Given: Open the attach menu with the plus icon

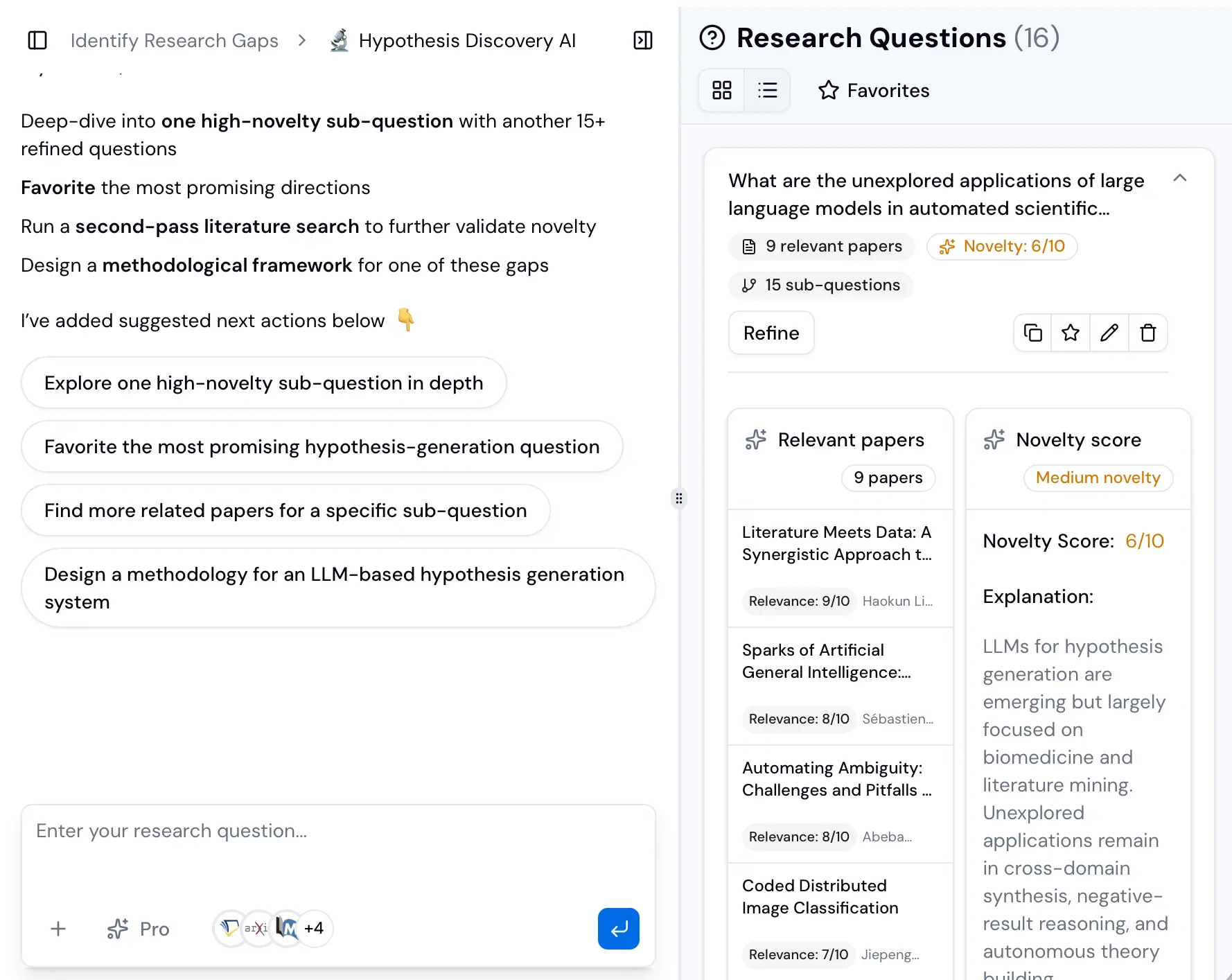Looking at the screenshot, I should pyautogui.click(x=58, y=929).
